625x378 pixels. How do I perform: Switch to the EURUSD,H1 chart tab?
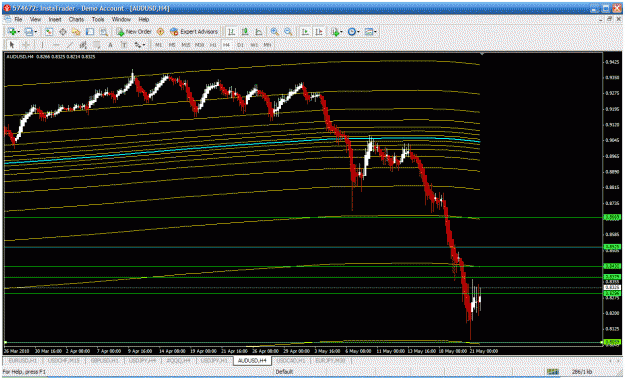[x=23, y=361]
